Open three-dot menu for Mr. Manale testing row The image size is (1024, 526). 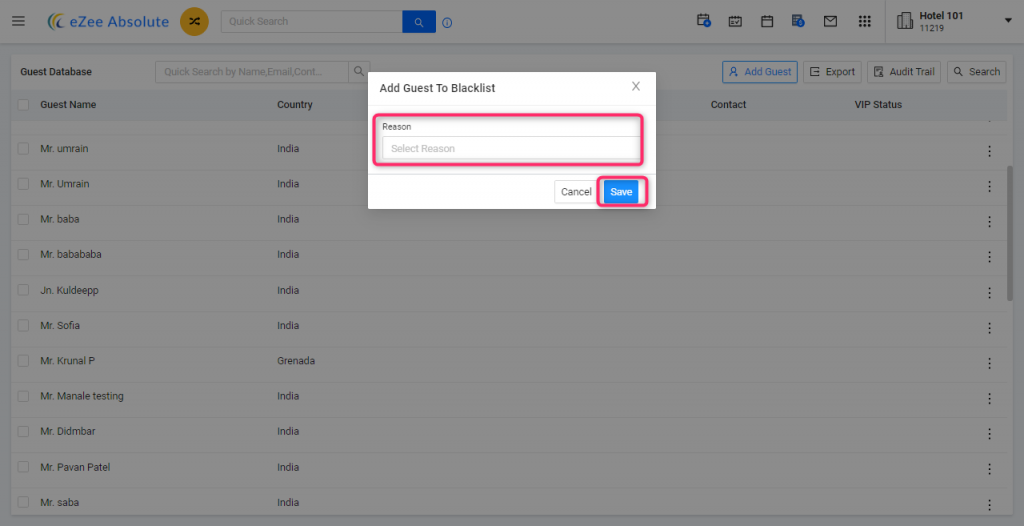pos(989,398)
